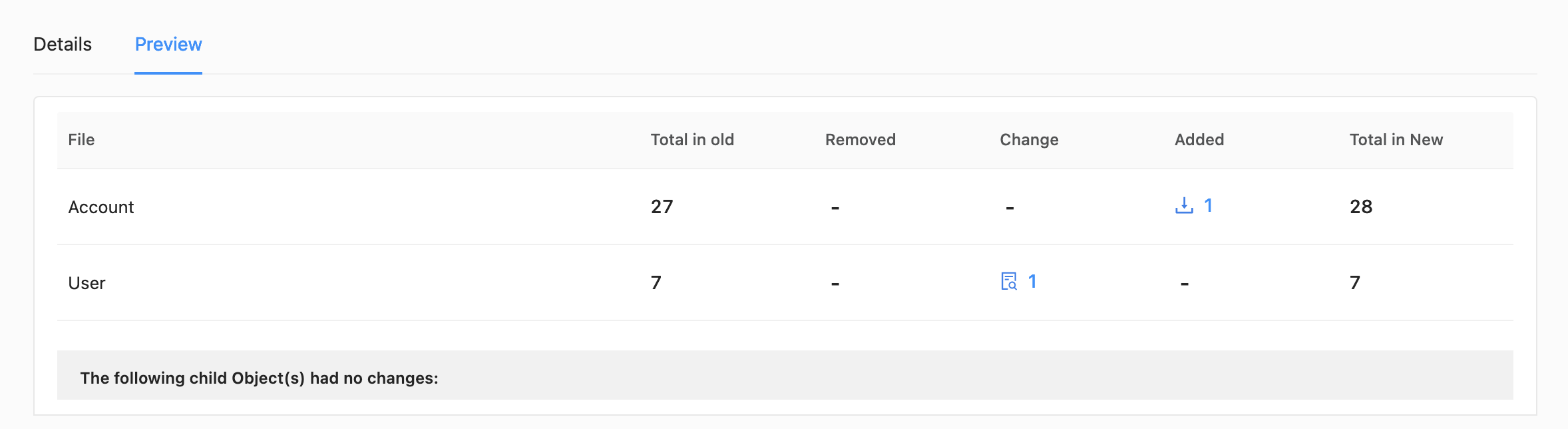Click the download icon in Account's Added cell

(1184, 206)
